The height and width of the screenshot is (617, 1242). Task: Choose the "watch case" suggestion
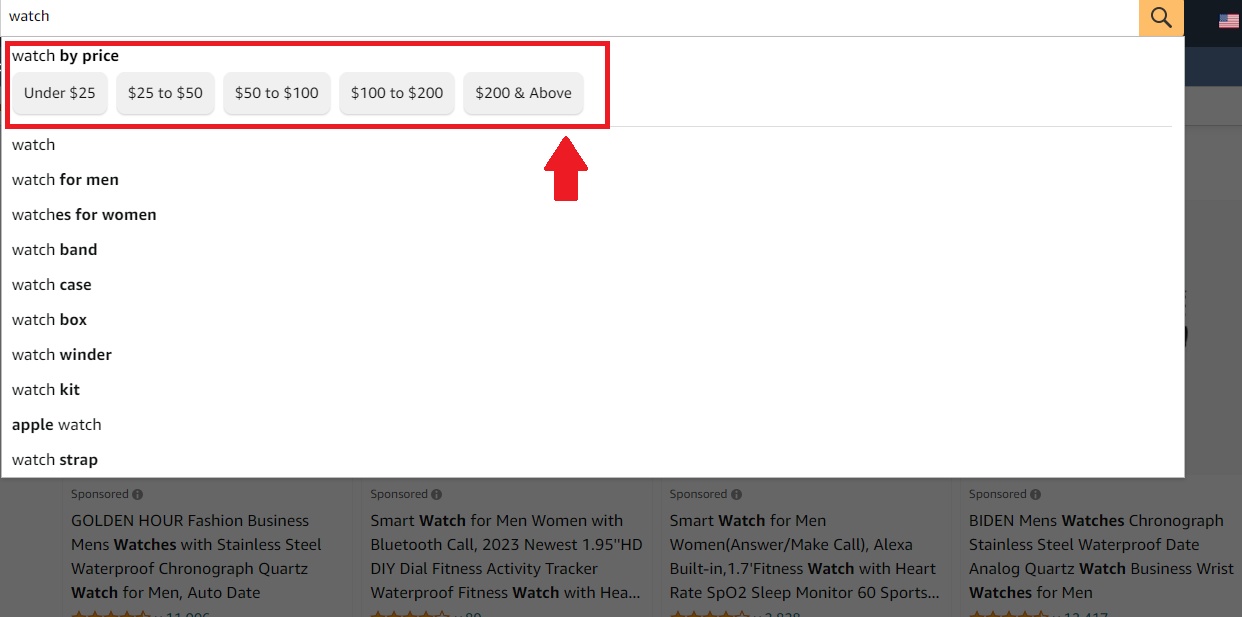(x=592, y=285)
